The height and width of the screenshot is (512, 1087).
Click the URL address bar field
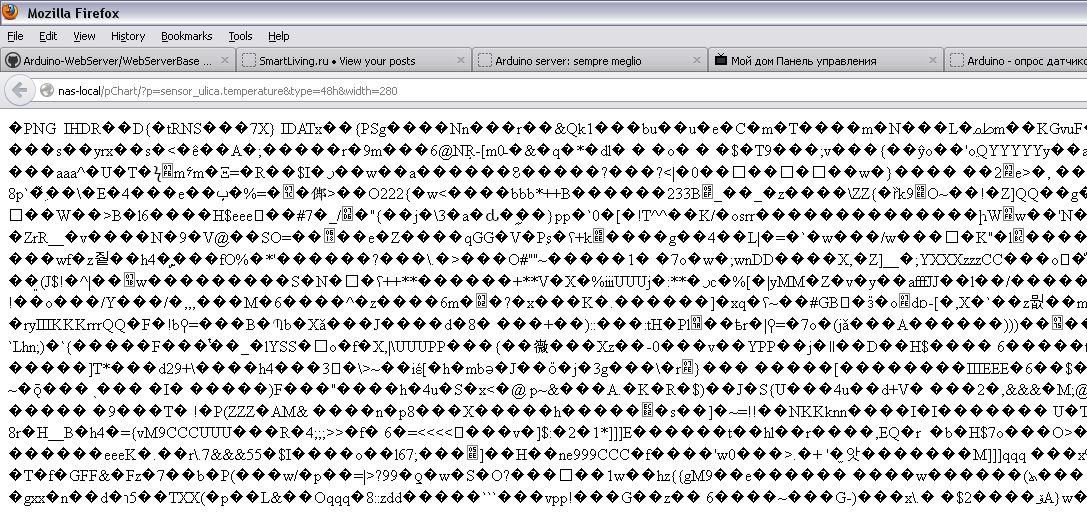pos(500,91)
